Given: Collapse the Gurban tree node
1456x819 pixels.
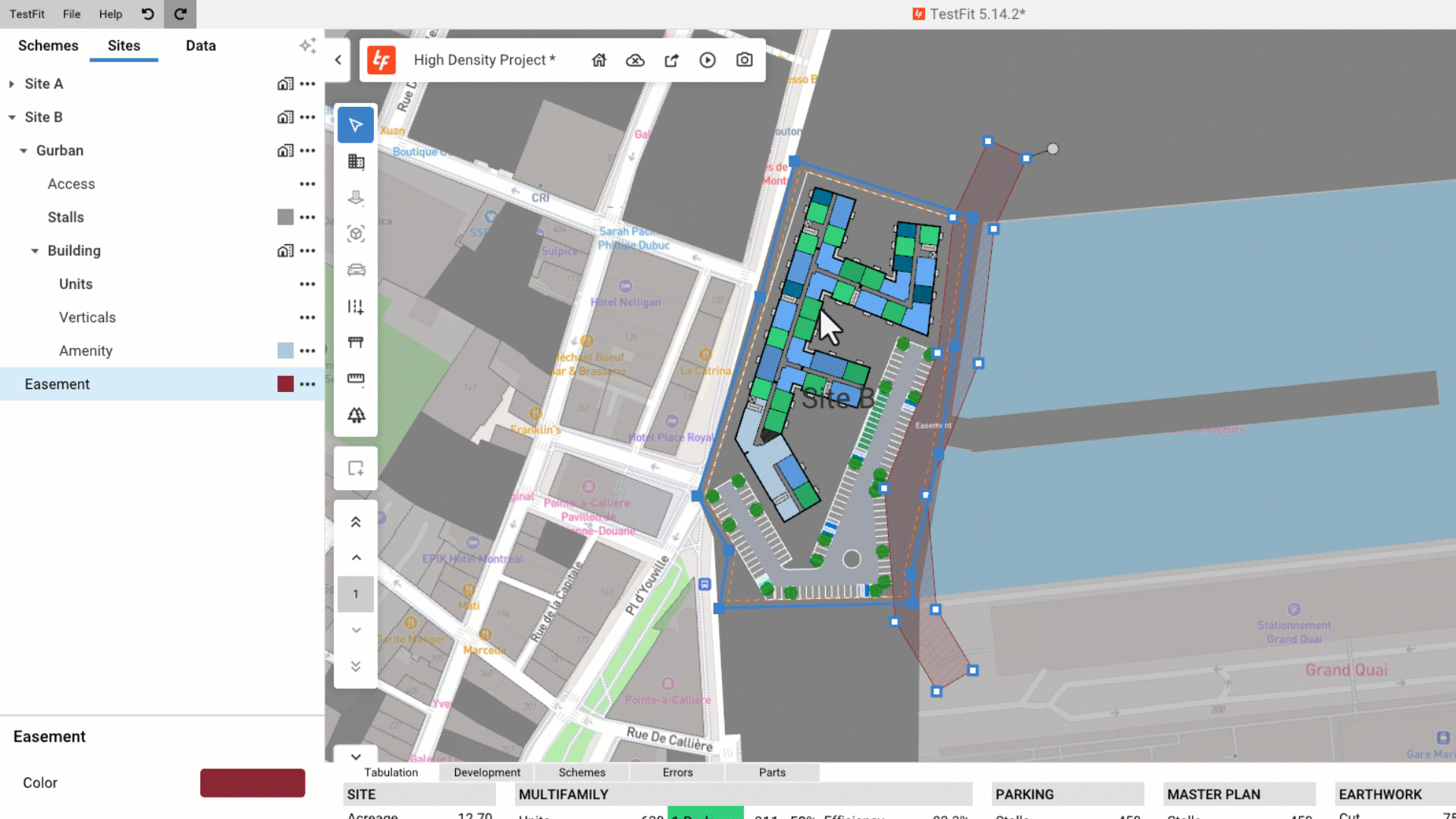Looking at the screenshot, I should click(x=24, y=150).
